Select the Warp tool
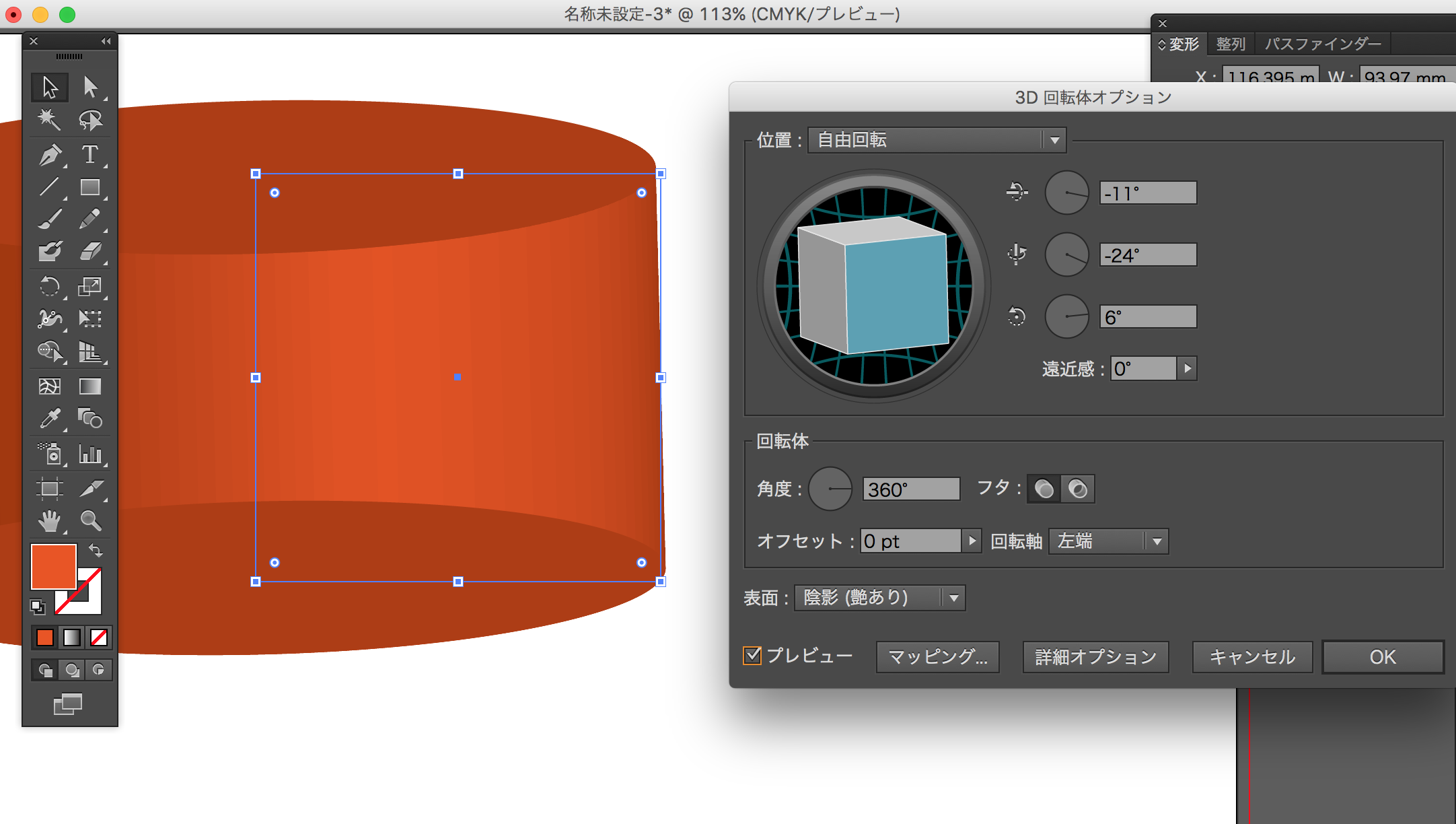This screenshot has height=824, width=1456. 50,318
